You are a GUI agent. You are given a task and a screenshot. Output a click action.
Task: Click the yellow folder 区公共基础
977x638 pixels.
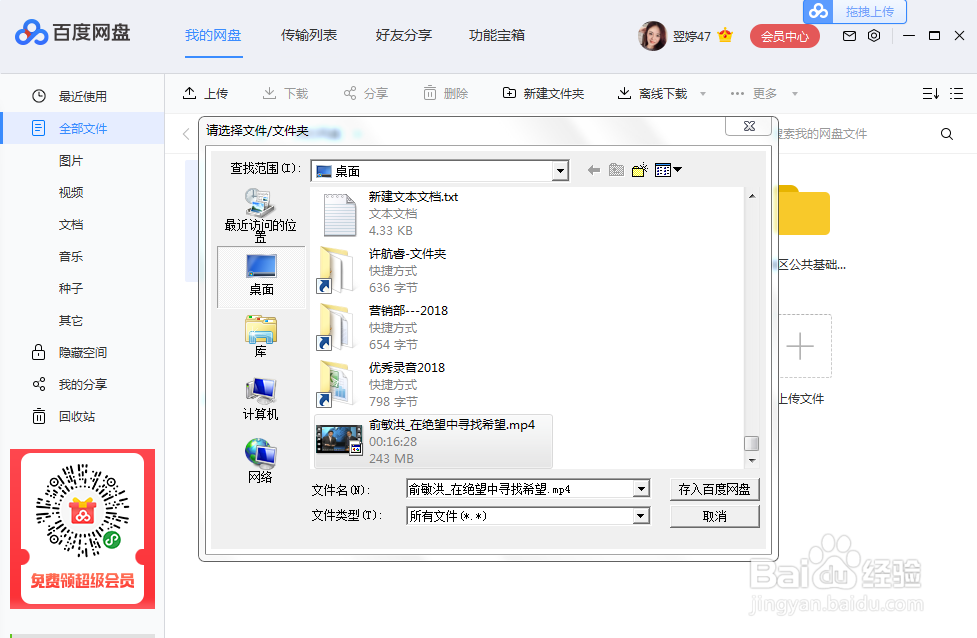[804, 212]
